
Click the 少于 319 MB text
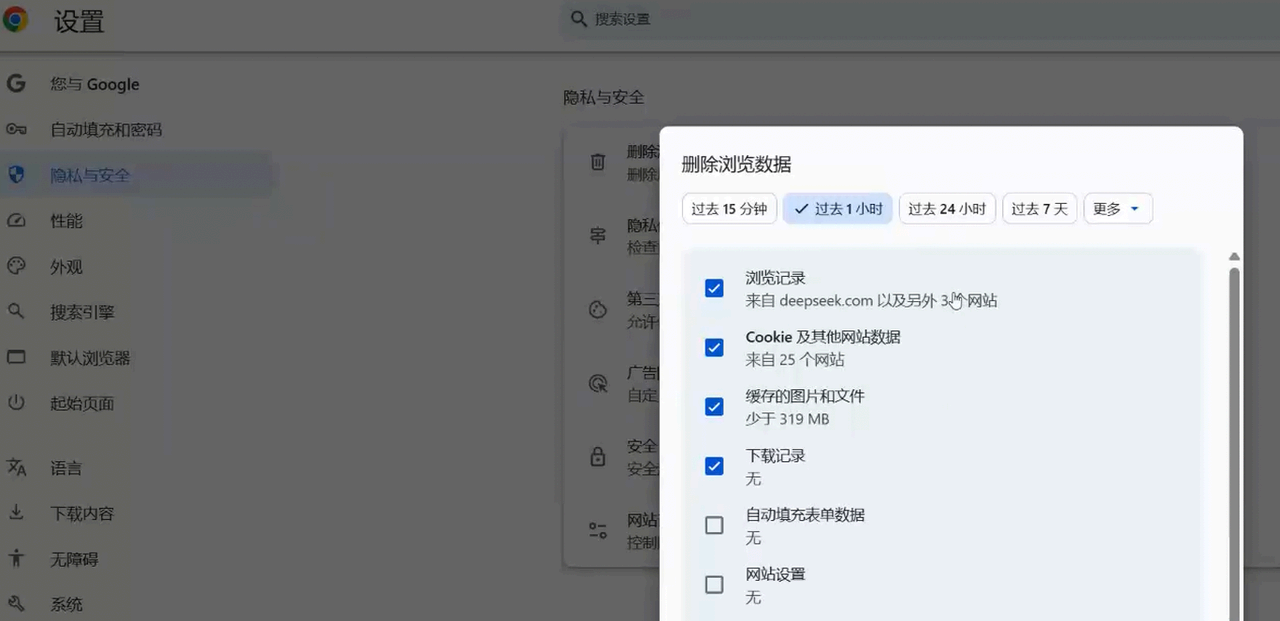pyautogui.click(x=787, y=419)
